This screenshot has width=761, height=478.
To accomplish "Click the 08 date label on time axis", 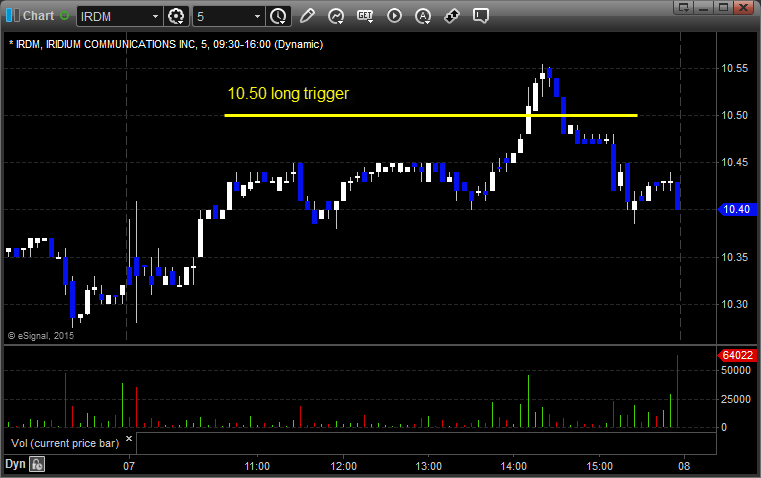I will tap(684, 466).
